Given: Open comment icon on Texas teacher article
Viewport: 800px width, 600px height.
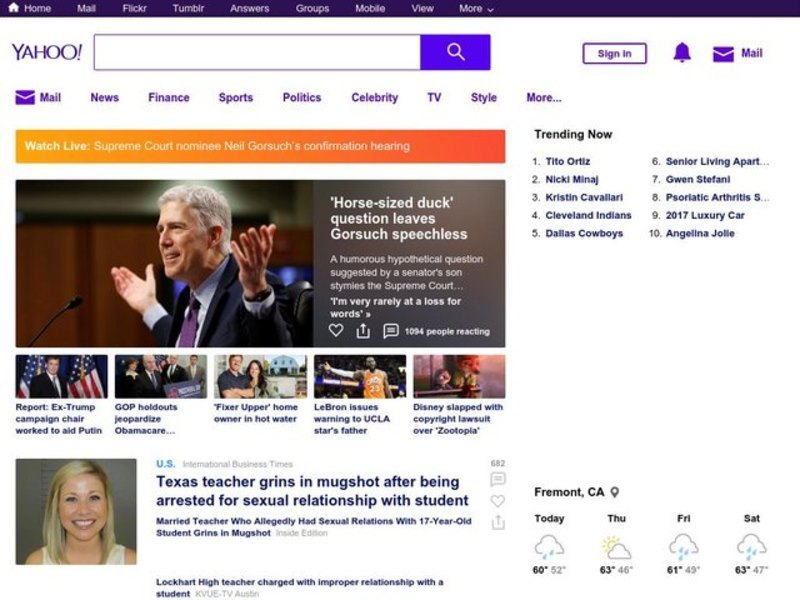Looking at the screenshot, I should [x=498, y=480].
